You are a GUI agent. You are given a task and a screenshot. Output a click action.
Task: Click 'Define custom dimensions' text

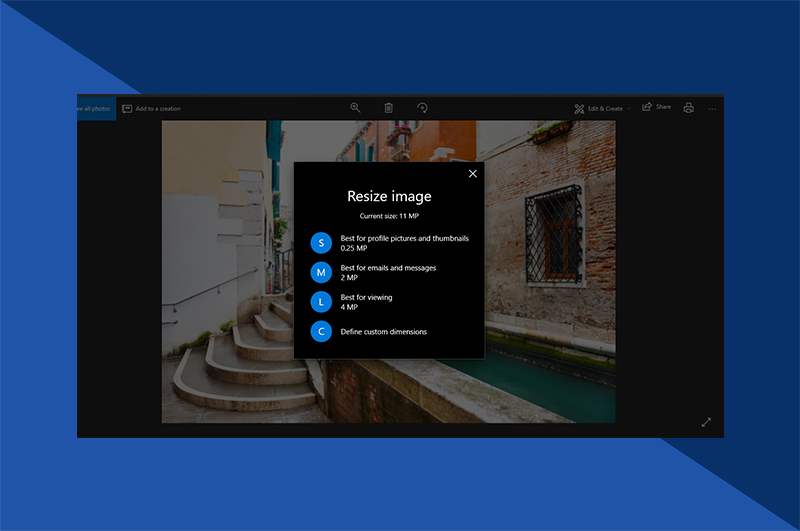click(384, 332)
